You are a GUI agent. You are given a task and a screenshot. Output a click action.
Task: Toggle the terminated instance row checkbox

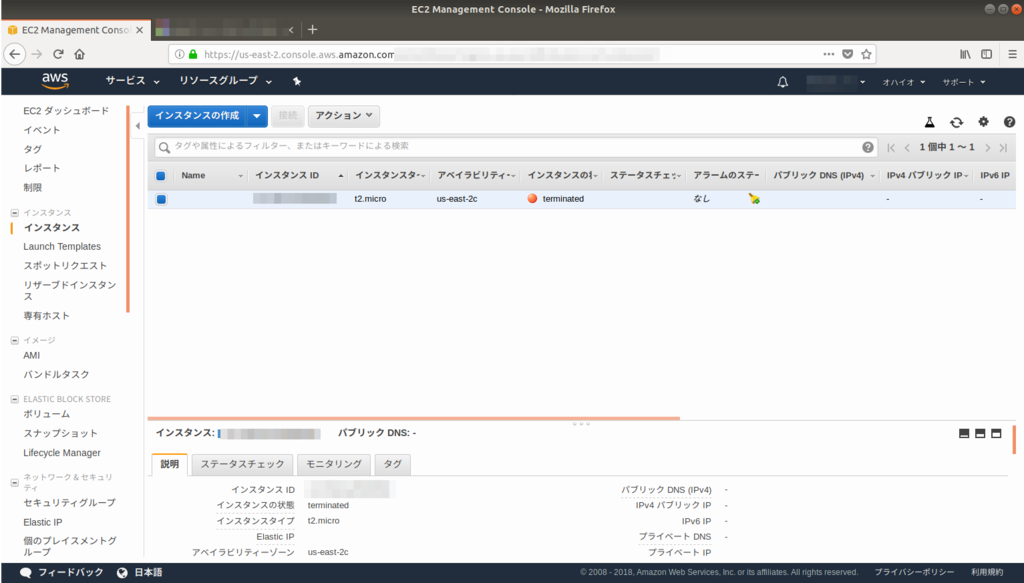point(161,199)
